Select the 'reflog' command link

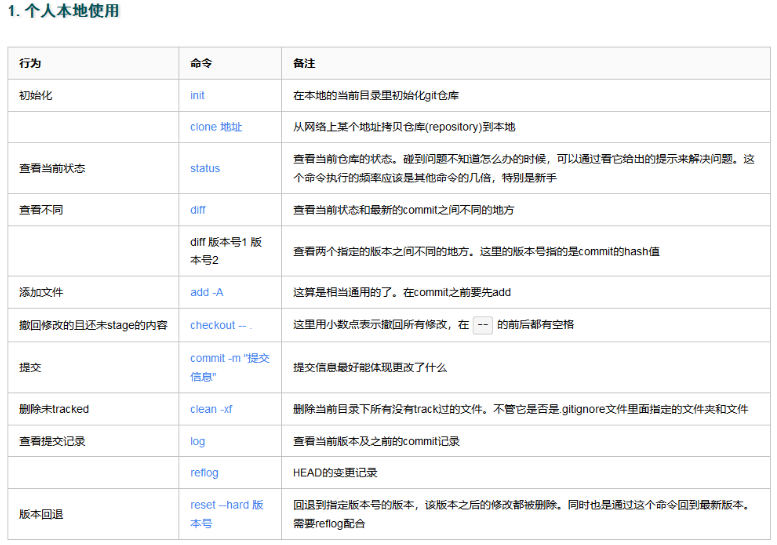(x=204, y=473)
